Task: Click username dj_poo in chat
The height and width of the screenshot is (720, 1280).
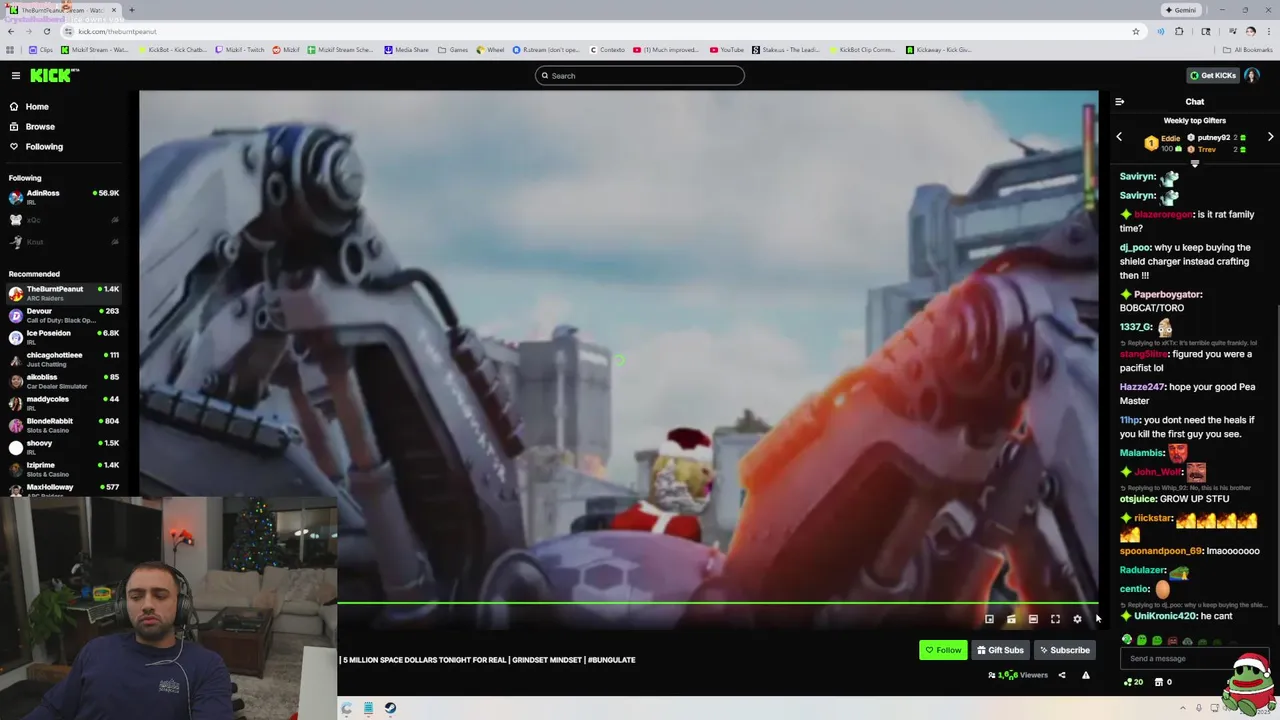Action: [x=1135, y=247]
